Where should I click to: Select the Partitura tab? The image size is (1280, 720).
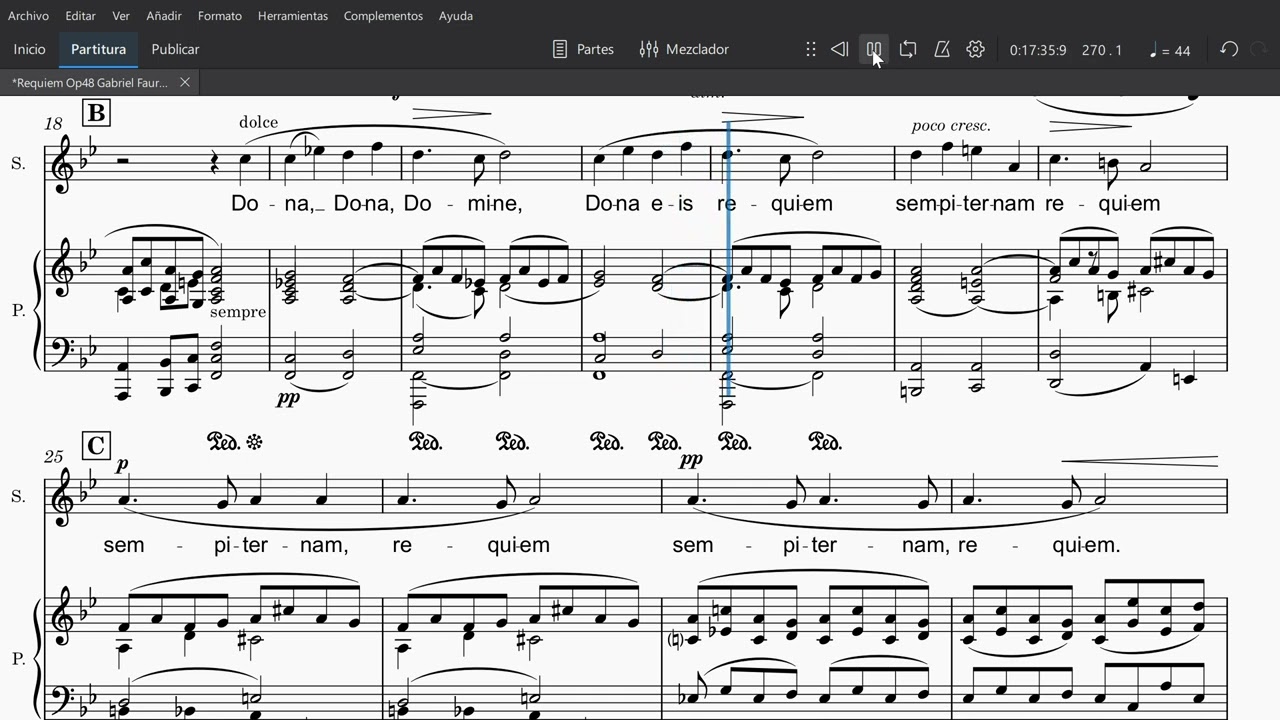point(98,49)
